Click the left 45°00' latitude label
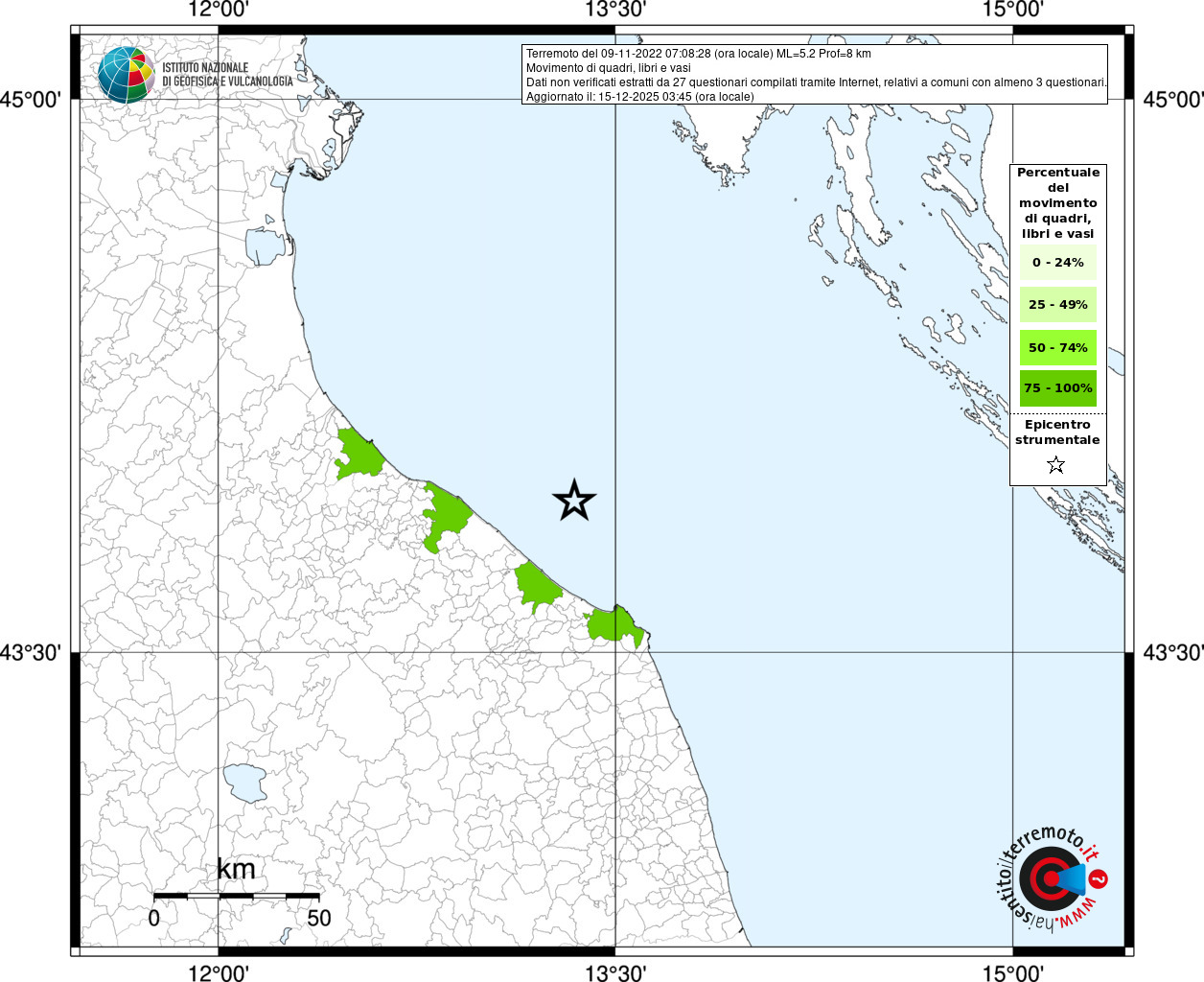Image resolution: width=1204 pixels, height=982 pixels. point(31,100)
